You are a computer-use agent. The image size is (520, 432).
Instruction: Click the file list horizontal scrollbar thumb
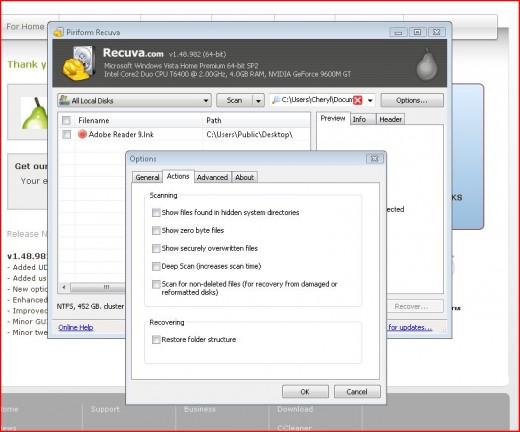click(x=98, y=287)
